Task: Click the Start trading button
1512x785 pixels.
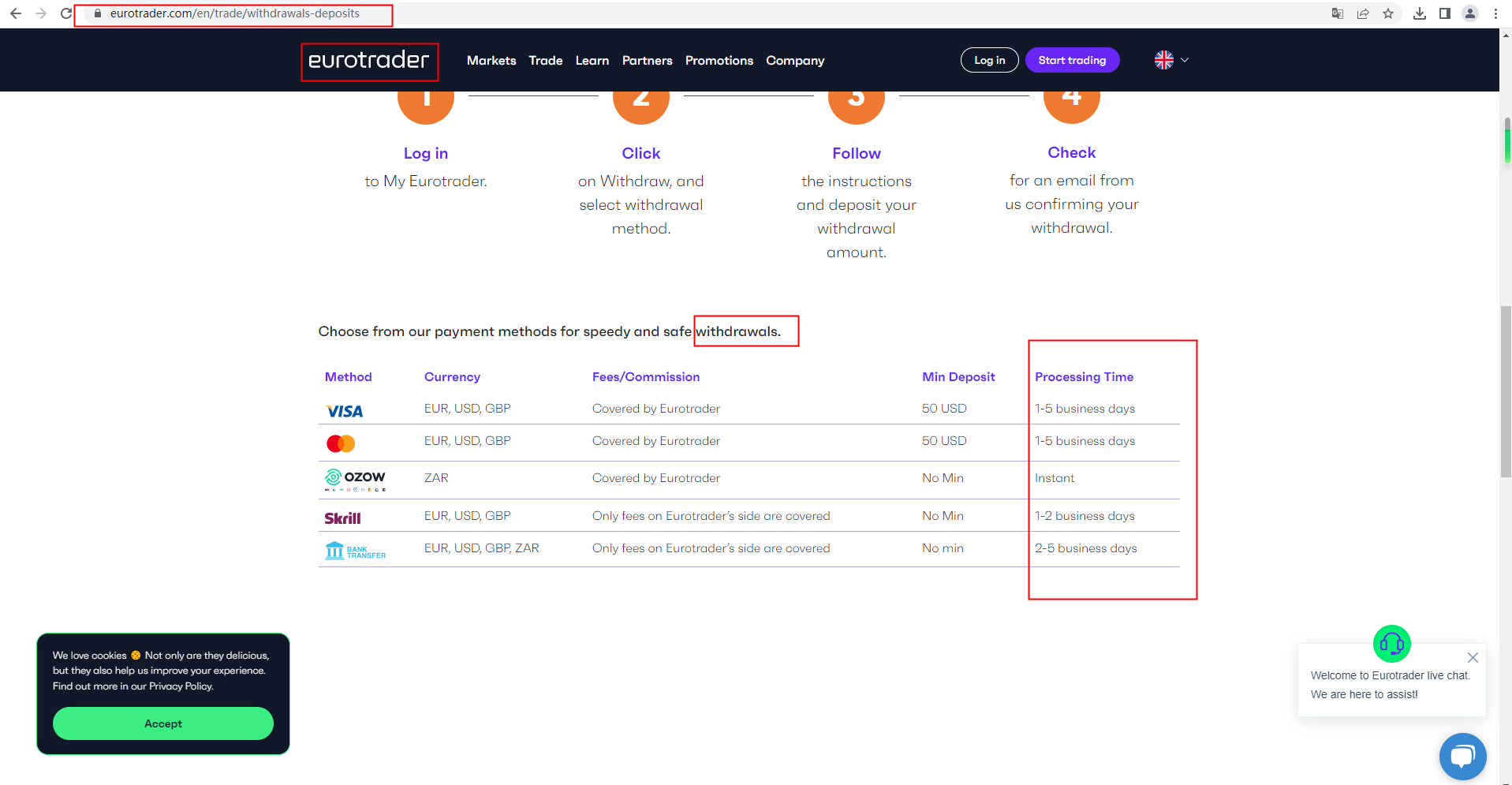Action: pos(1071,60)
